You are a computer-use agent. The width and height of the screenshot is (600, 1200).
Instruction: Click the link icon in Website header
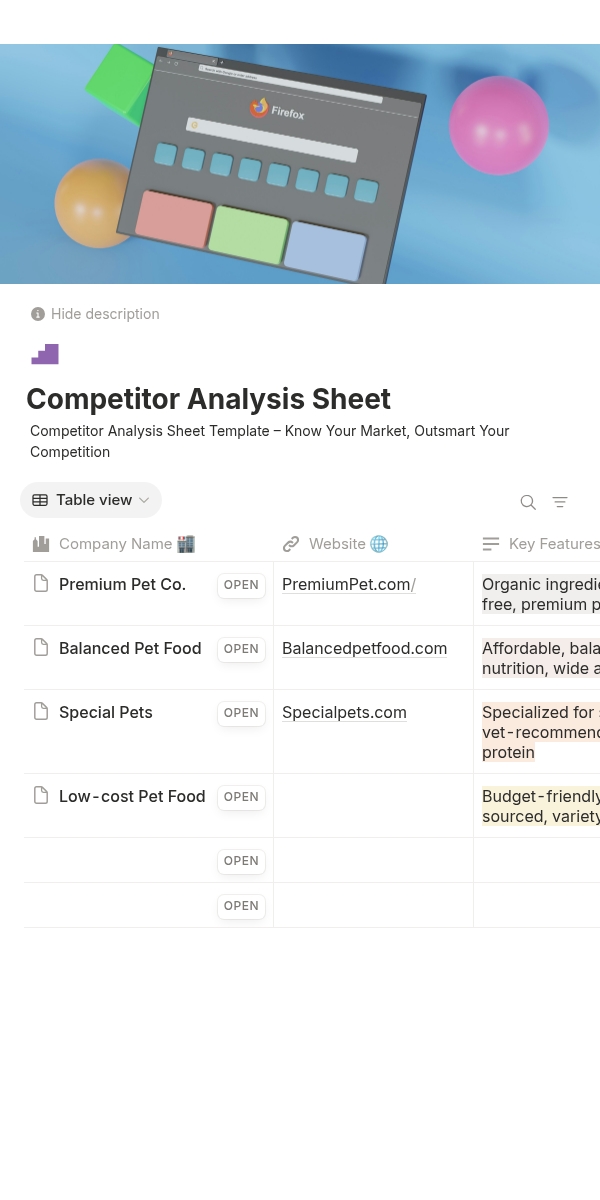tap(291, 544)
